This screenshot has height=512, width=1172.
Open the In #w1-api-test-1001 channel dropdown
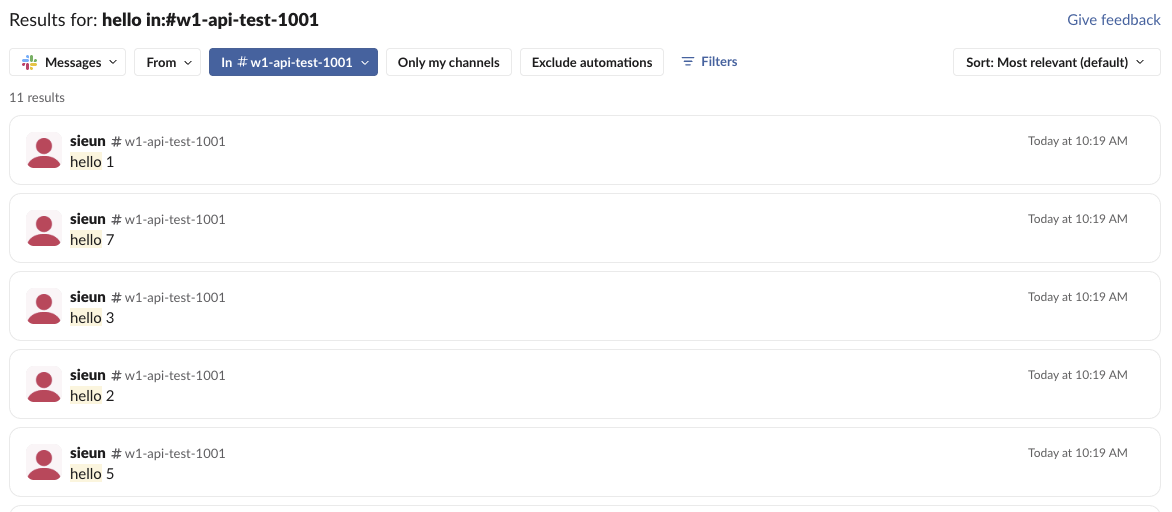(294, 62)
